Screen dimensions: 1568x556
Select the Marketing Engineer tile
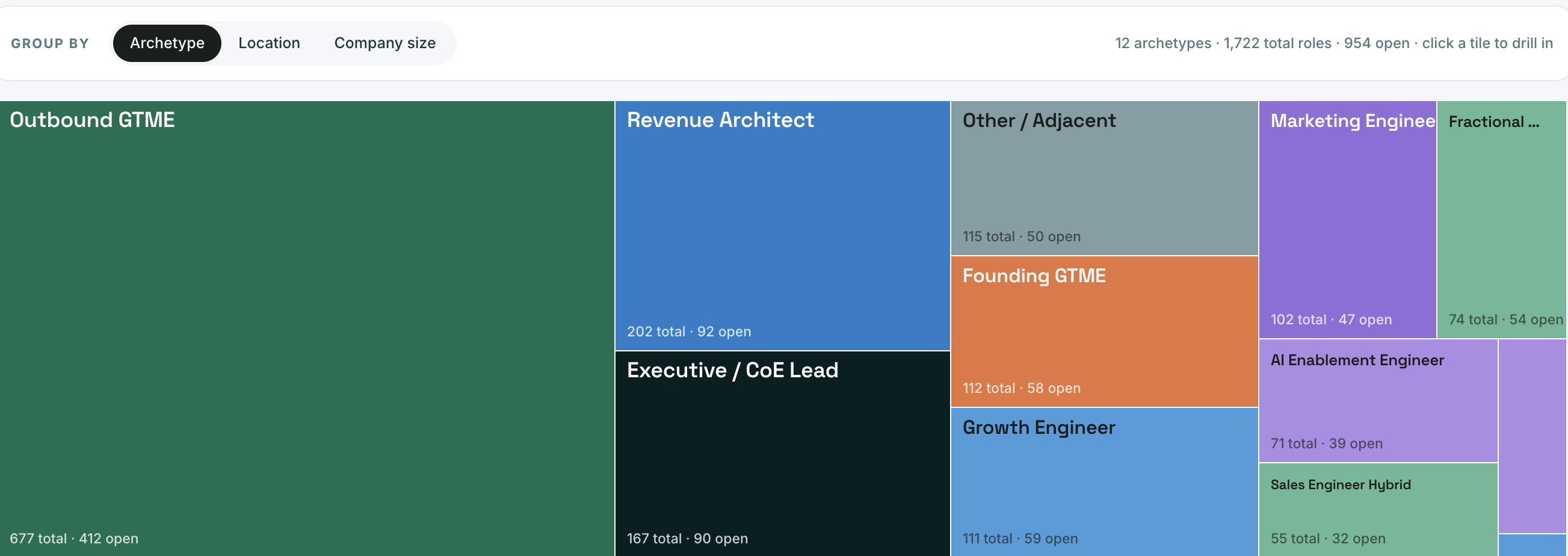coord(1347,219)
